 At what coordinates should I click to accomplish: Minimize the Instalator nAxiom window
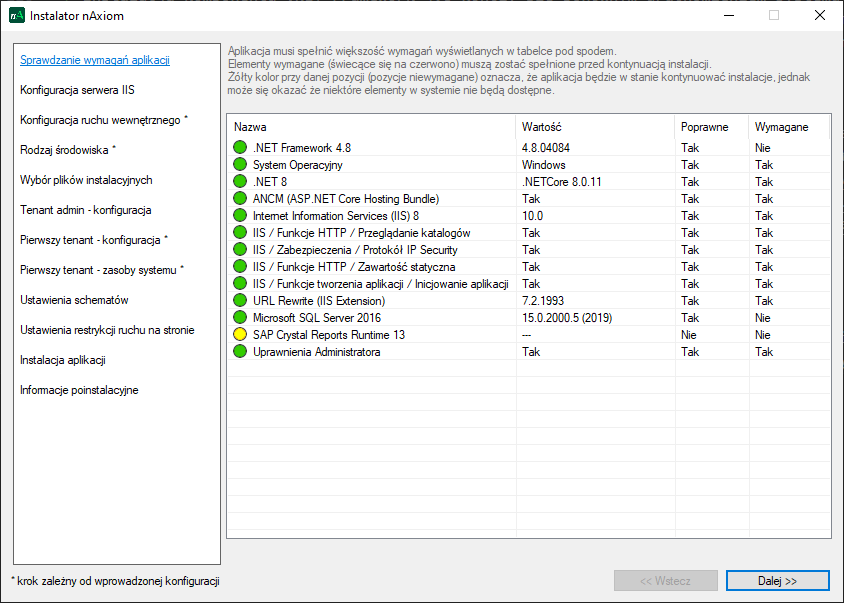(729, 15)
